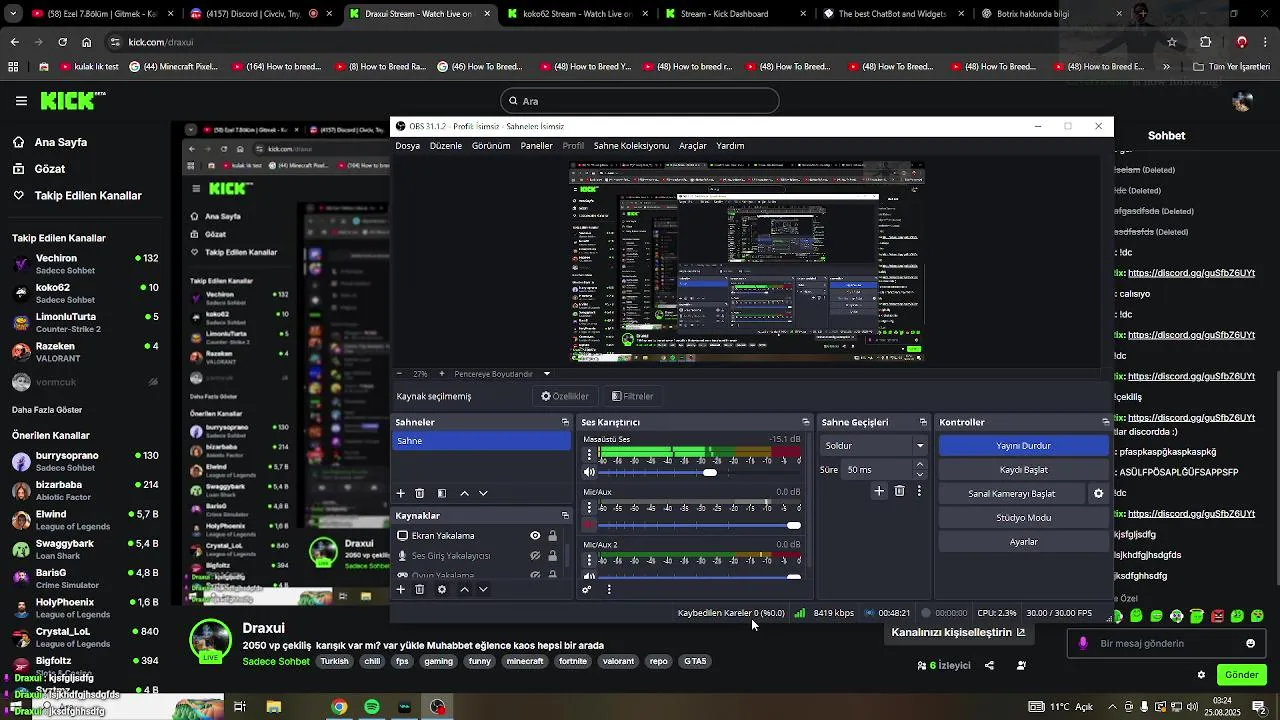This screenshot has height=720, width=1280.
Task: Increase transition Süre with up arrow
Action: 919,465
